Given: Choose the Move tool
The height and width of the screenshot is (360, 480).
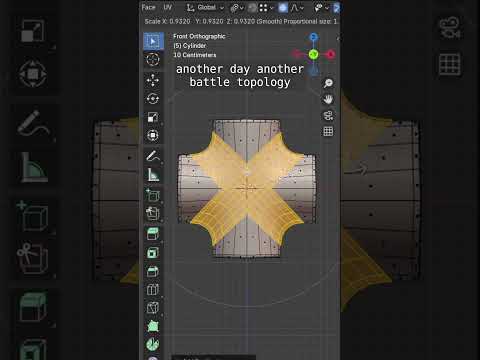Looking at the screenshot, I should (x=153, y=80).
